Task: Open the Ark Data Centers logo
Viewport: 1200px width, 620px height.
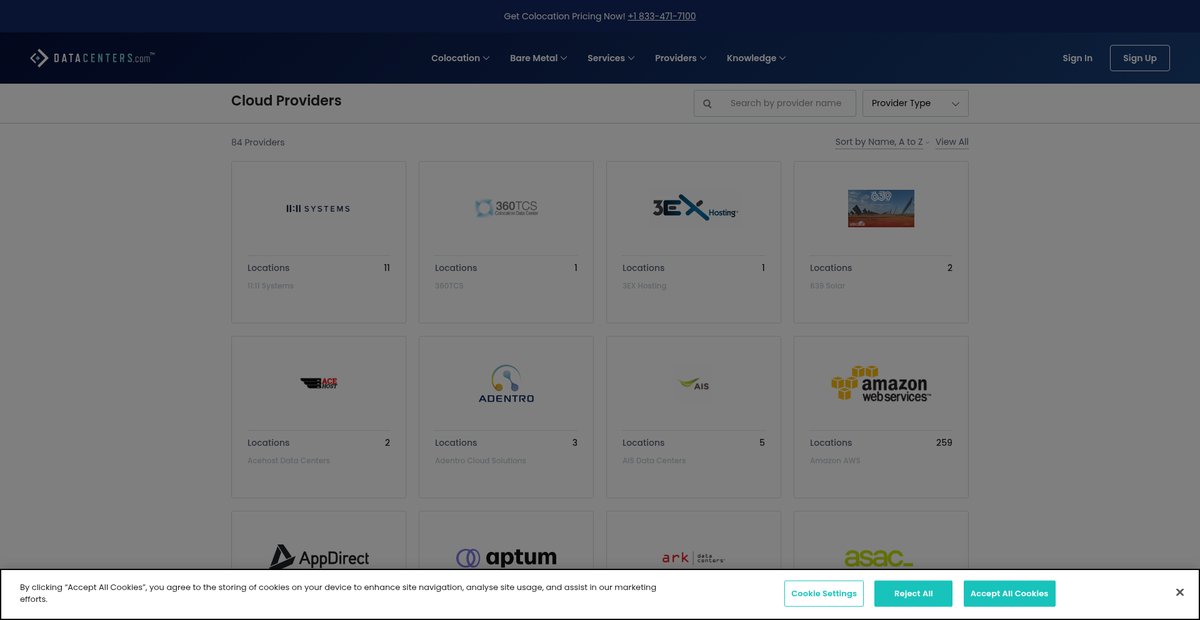Action: (694, 558)
